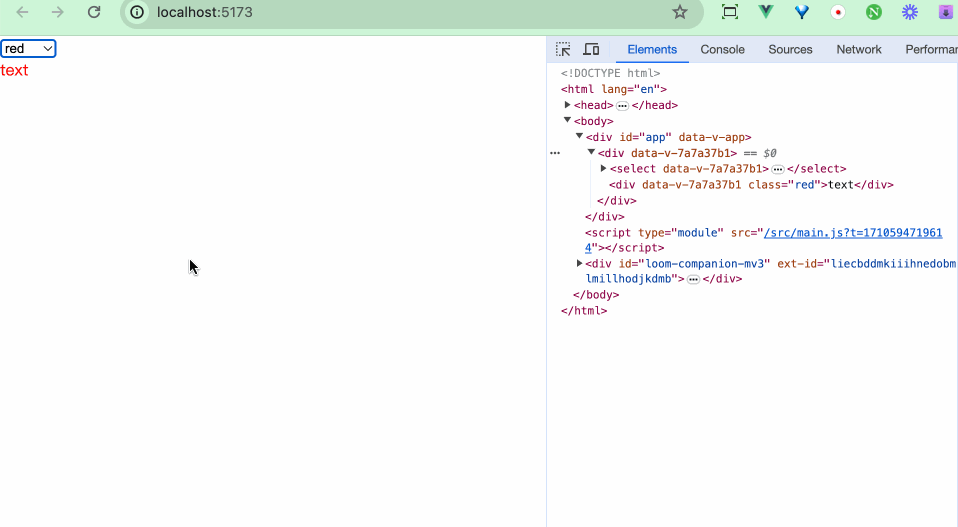The image size is (958, 527).
Task: Expand the loom-companion-mv3 div node
Action: coord(580,263)
